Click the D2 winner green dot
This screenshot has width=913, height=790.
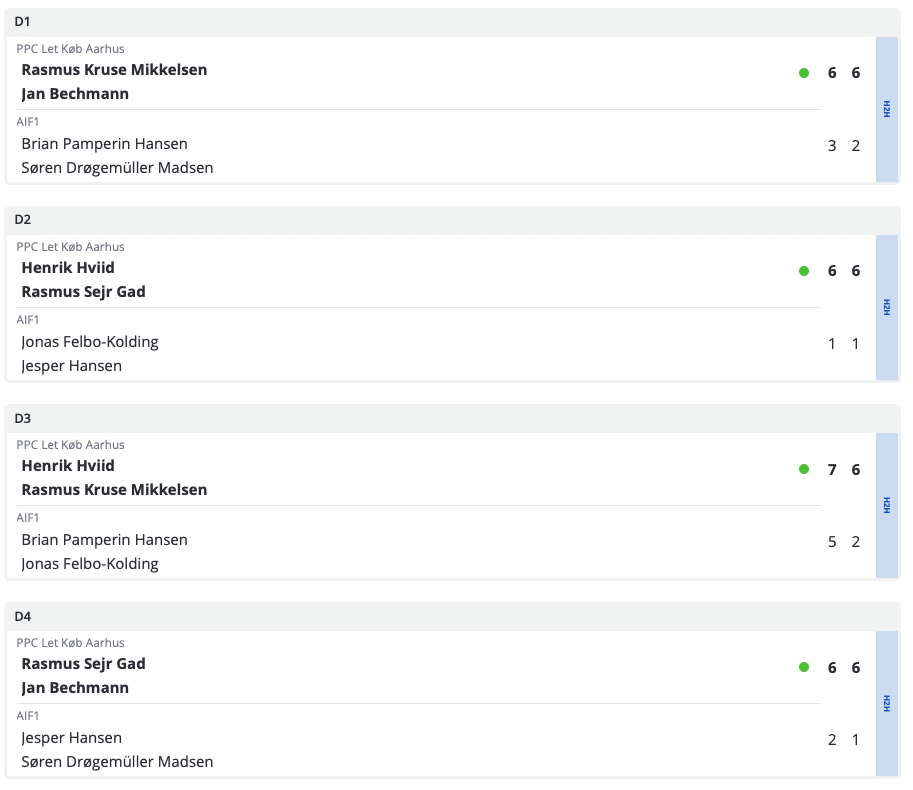(804, 271)
